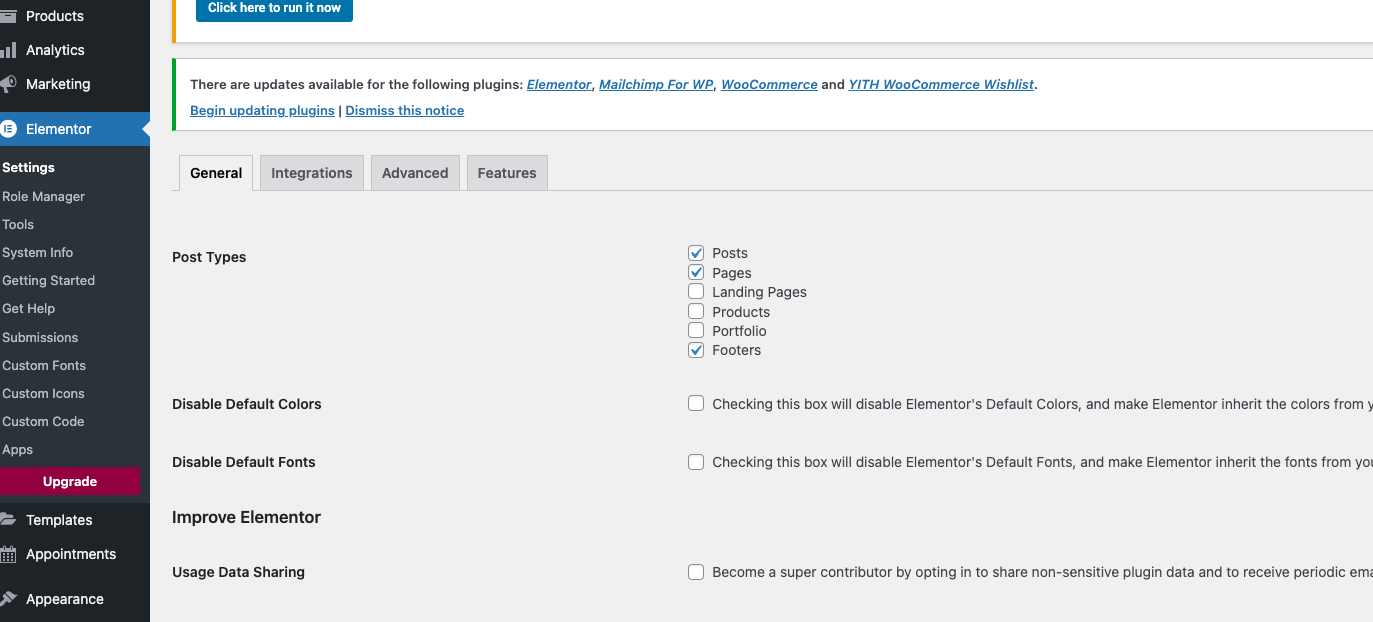Open the Advanced tab
The image size is (1373, 622).
[x=415, y=173]
